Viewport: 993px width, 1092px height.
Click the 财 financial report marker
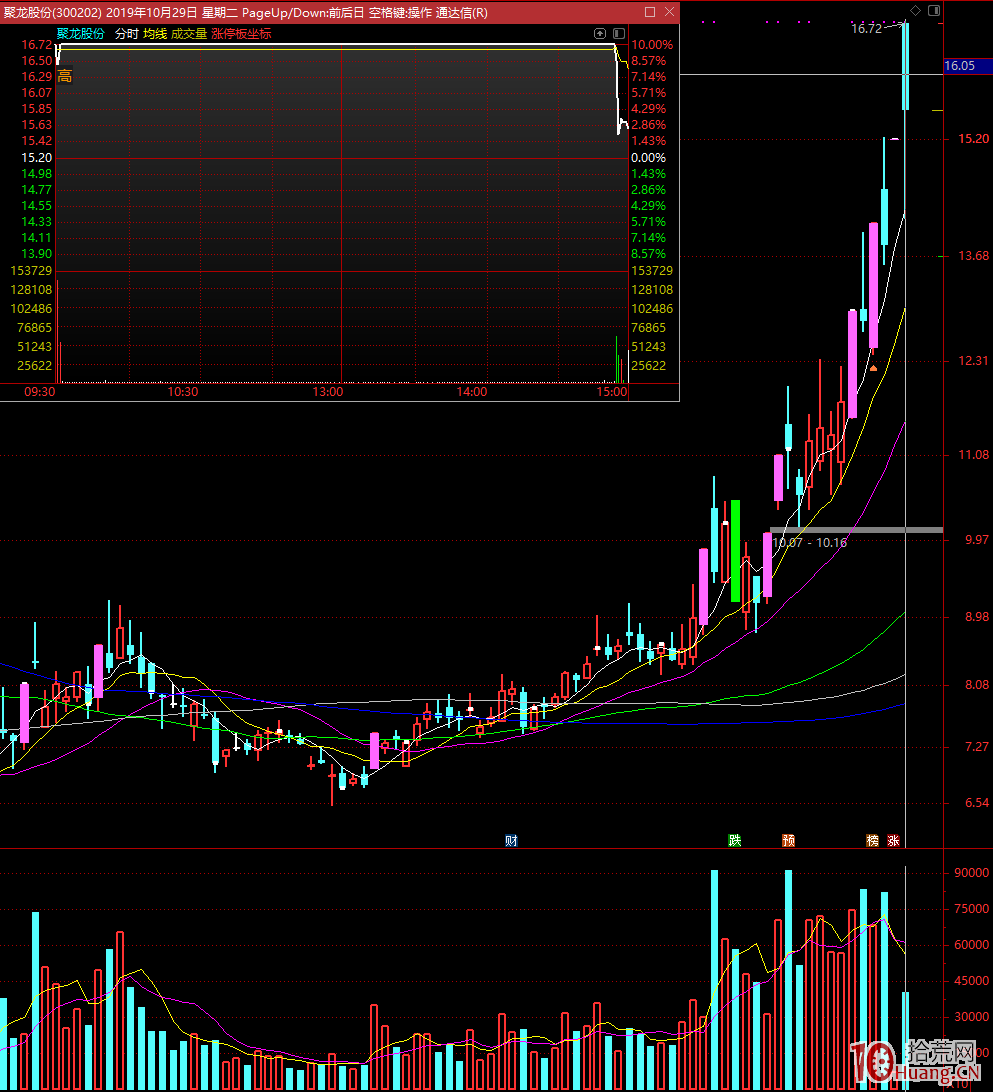pyautogui.click(x=511, y=840)
